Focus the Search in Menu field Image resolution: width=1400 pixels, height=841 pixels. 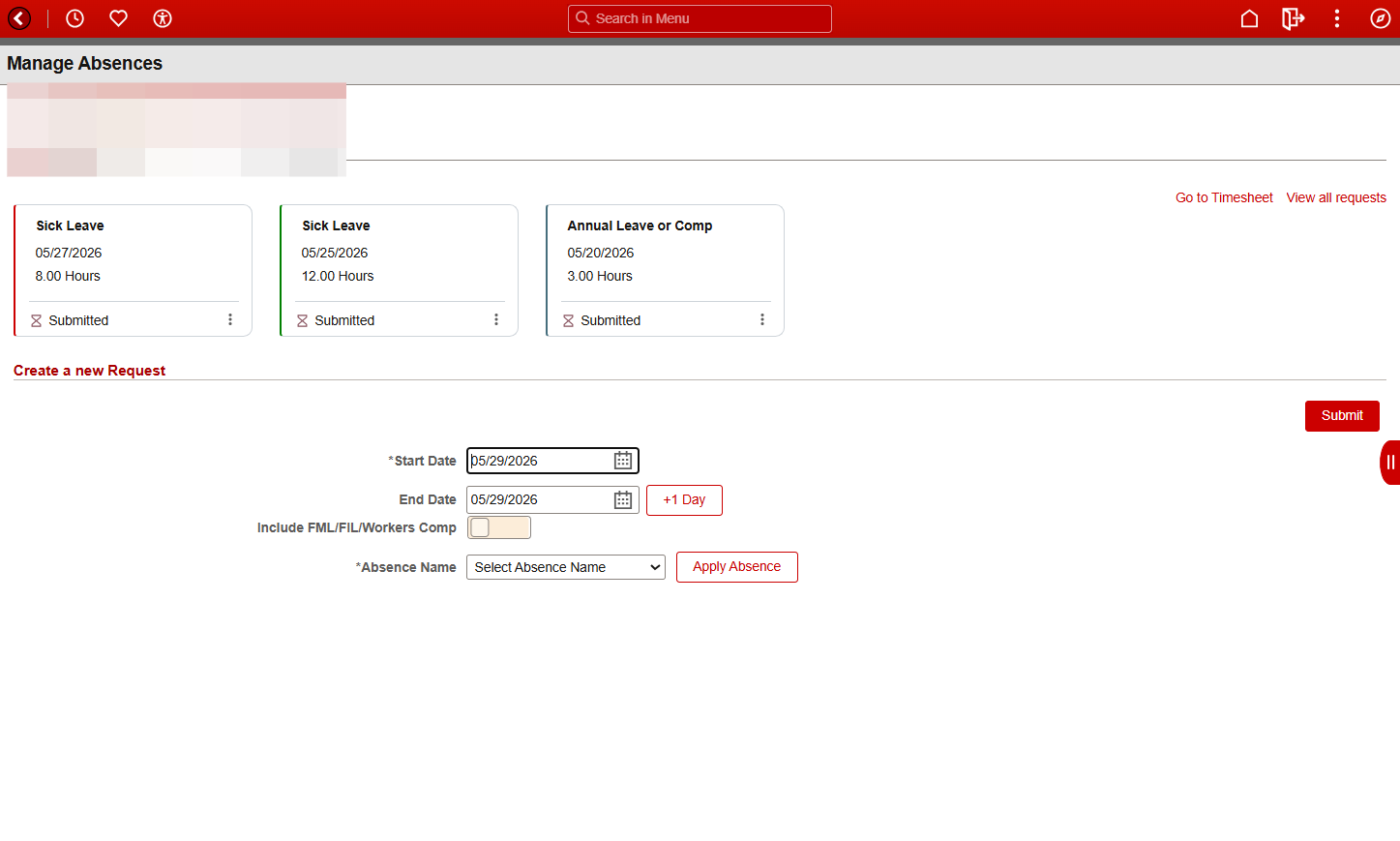click(x=700, y=18)
